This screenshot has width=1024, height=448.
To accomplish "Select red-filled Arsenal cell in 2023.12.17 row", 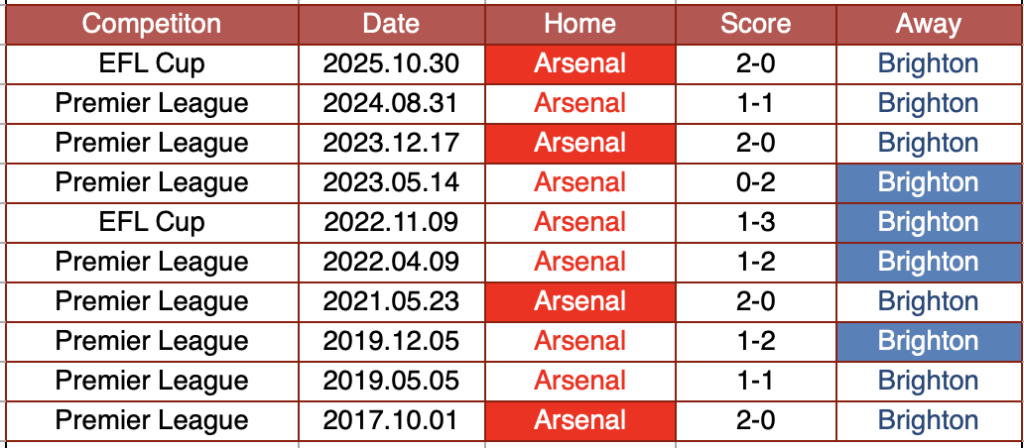I will [580, 143].
